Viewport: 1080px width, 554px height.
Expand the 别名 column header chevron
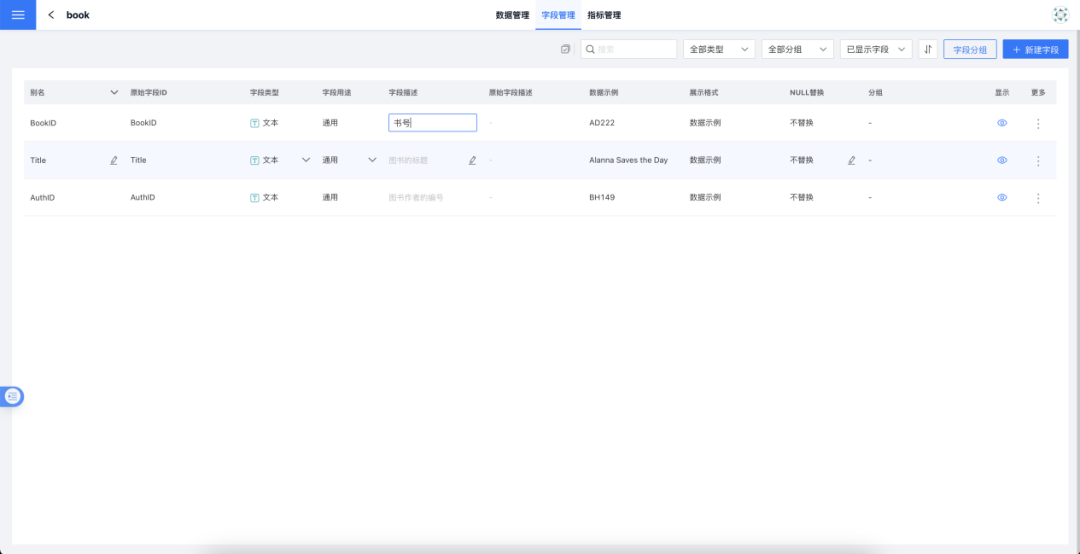tap(114, 92)
